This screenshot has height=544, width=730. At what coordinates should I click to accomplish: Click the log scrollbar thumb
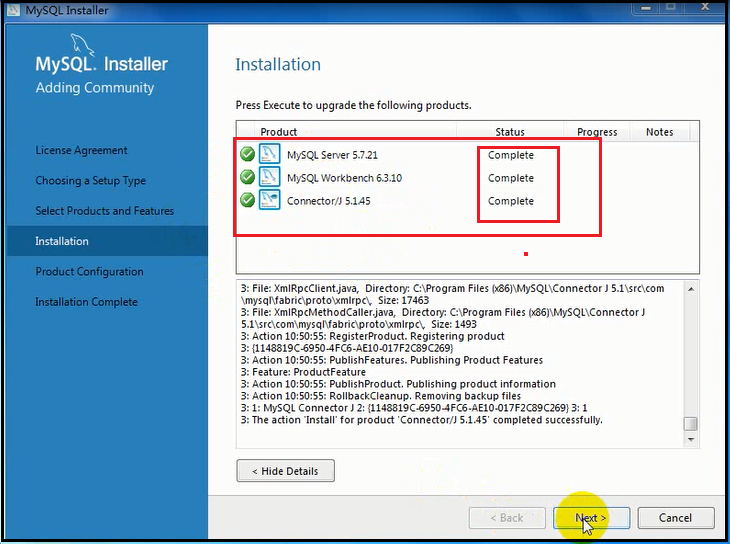[691, 424]
